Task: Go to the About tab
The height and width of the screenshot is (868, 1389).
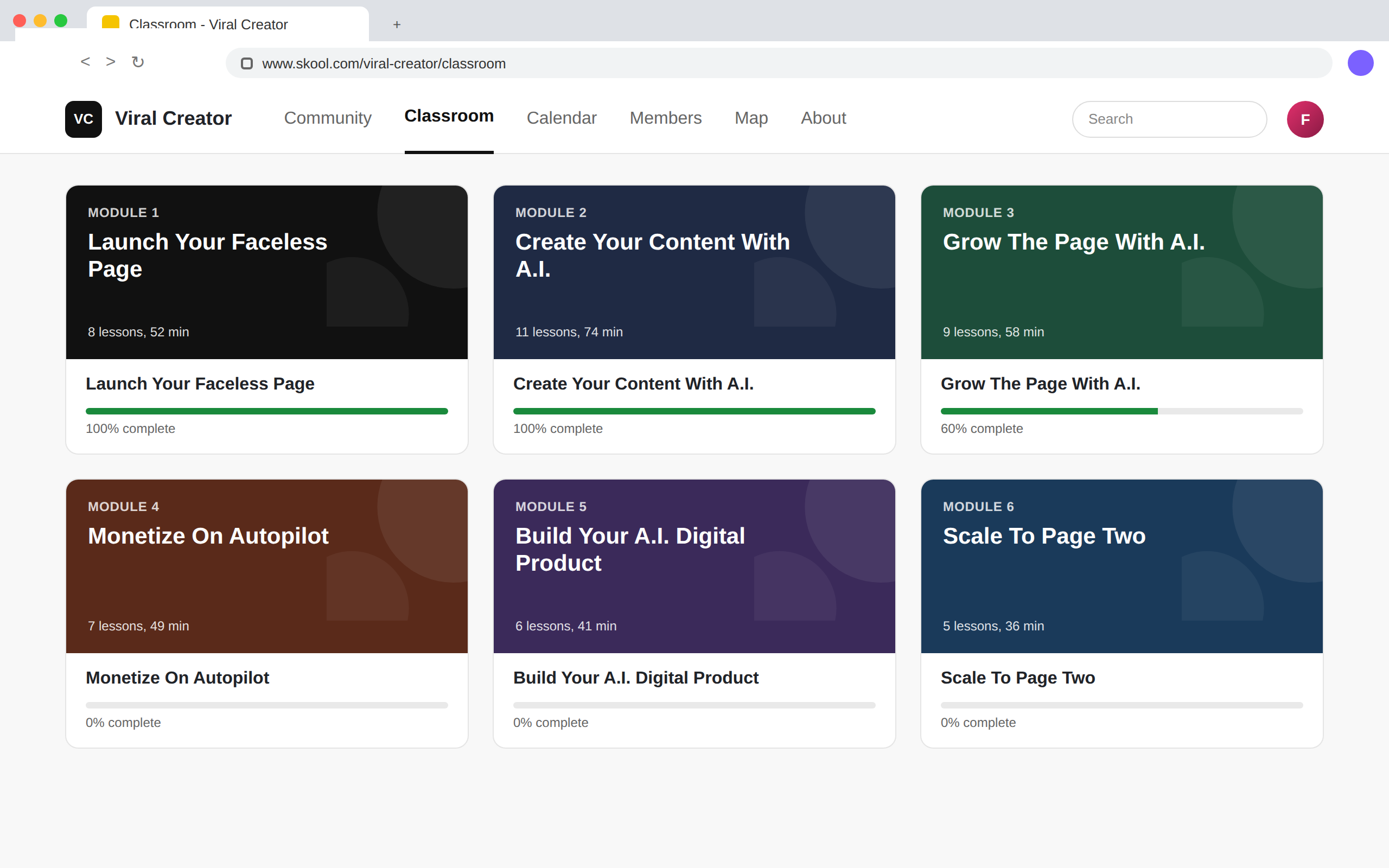Action: pos(823,118)
